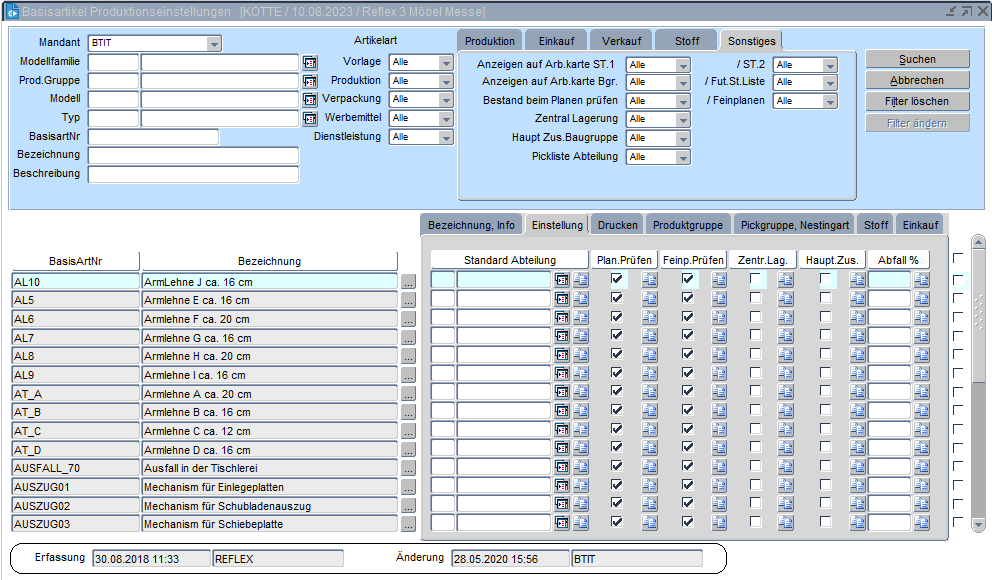Uncheck Plan.Prüfen for row AL10

point(617,280)
